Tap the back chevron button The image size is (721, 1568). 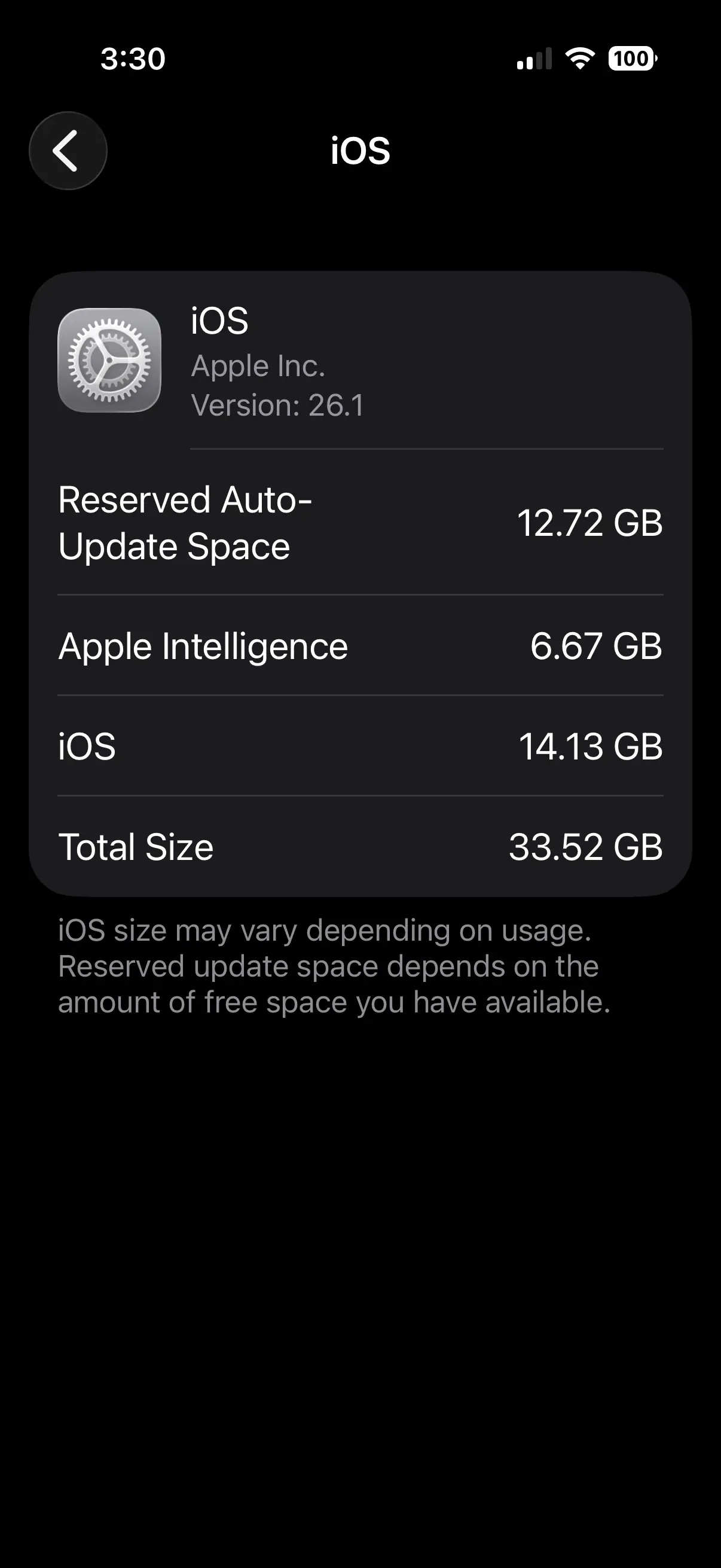coord(68,150)
